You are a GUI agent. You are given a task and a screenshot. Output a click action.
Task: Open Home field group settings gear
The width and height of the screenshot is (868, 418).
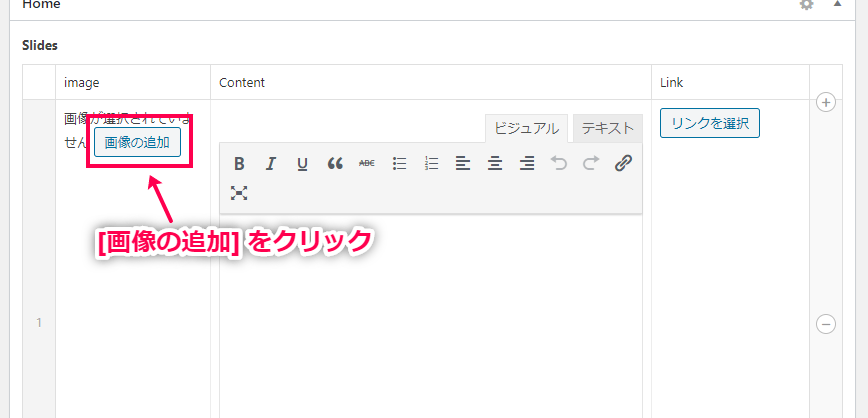(807, 4)
